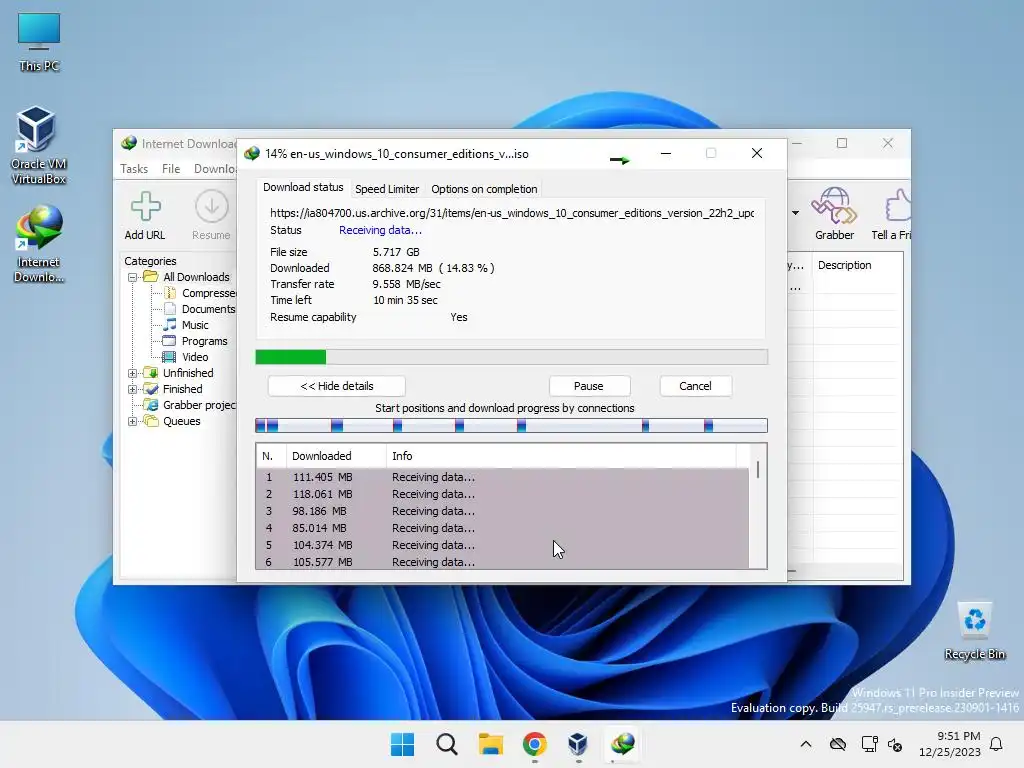Select connection row 3 with 98.186 MB

click(502, 511)
